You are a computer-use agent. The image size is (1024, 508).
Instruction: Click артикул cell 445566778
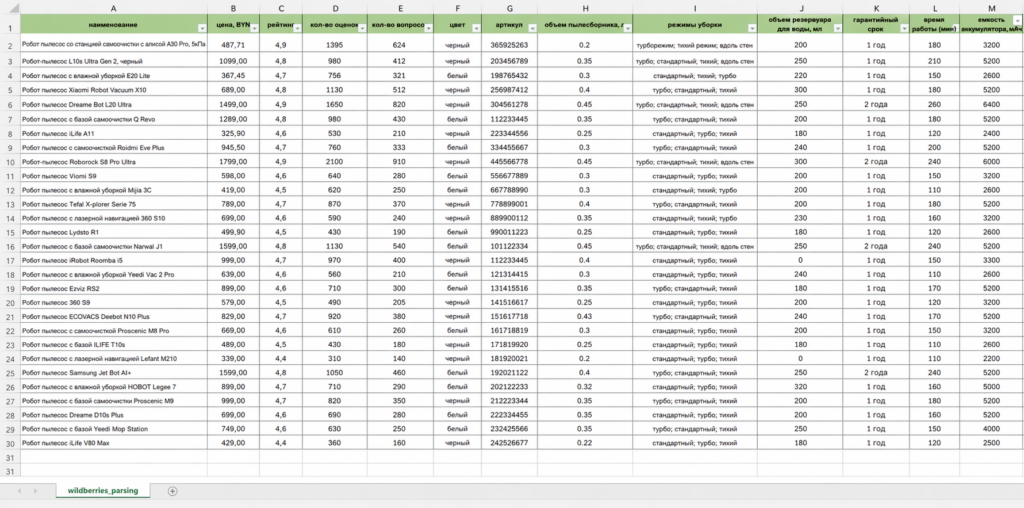coord(509,162)
